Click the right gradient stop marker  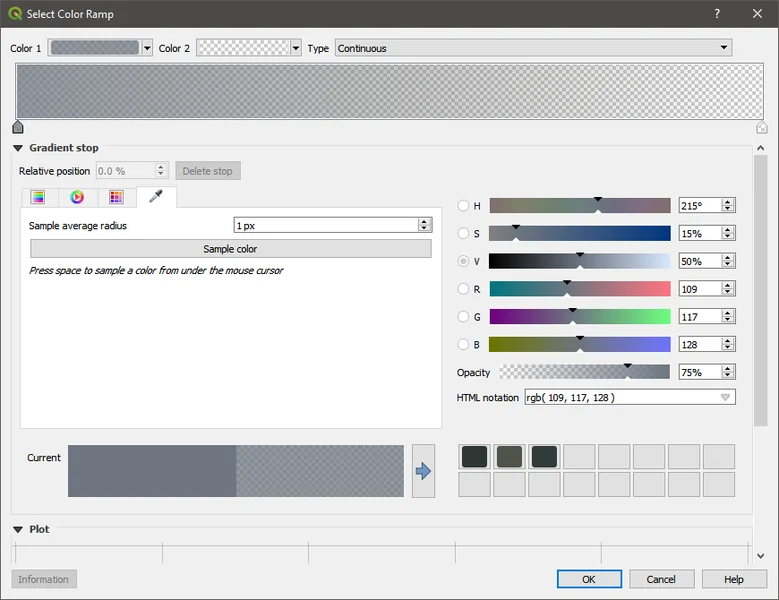click(762, 127)
